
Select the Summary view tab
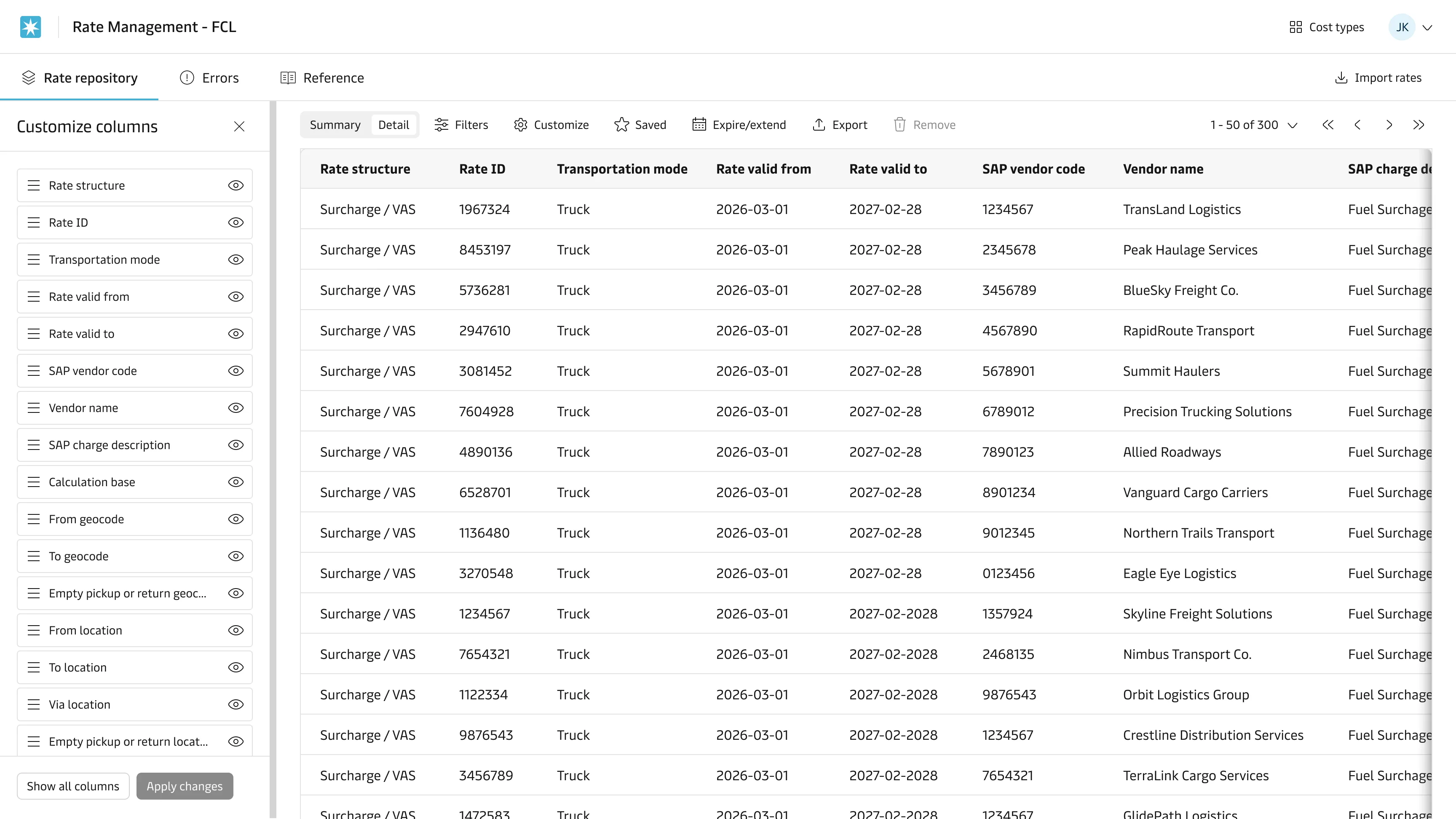335,125
